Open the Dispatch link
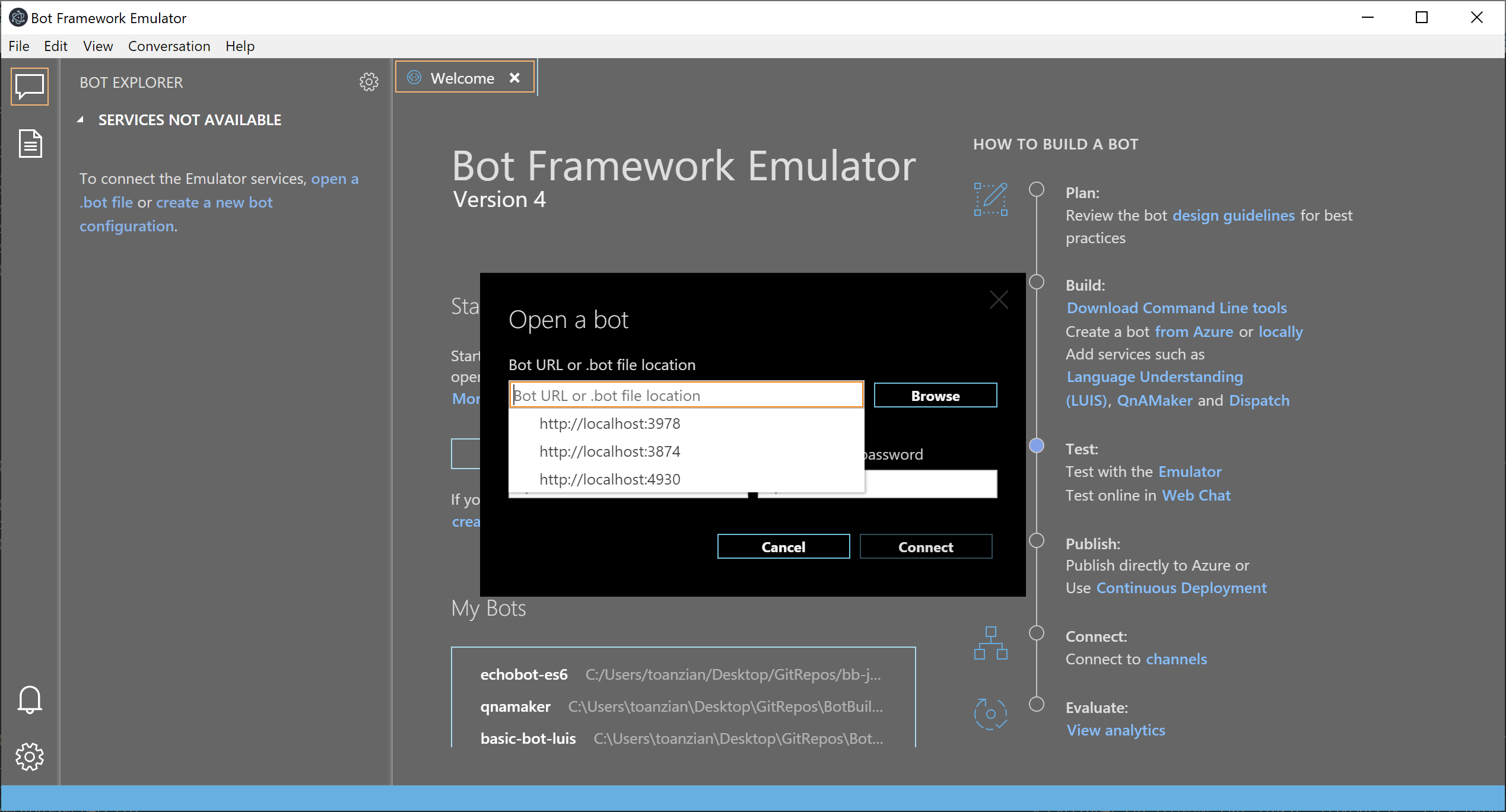 coord(1259,400)
